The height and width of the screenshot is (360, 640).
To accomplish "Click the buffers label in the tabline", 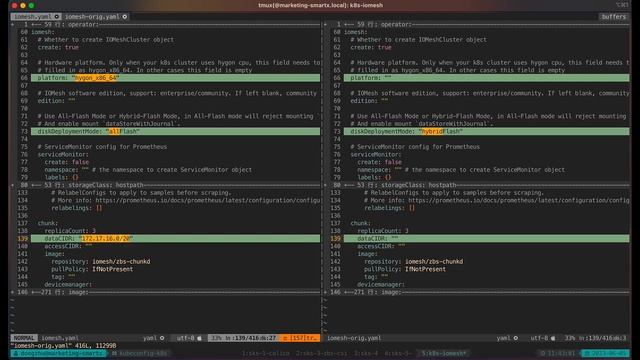I will click(613, 17).
